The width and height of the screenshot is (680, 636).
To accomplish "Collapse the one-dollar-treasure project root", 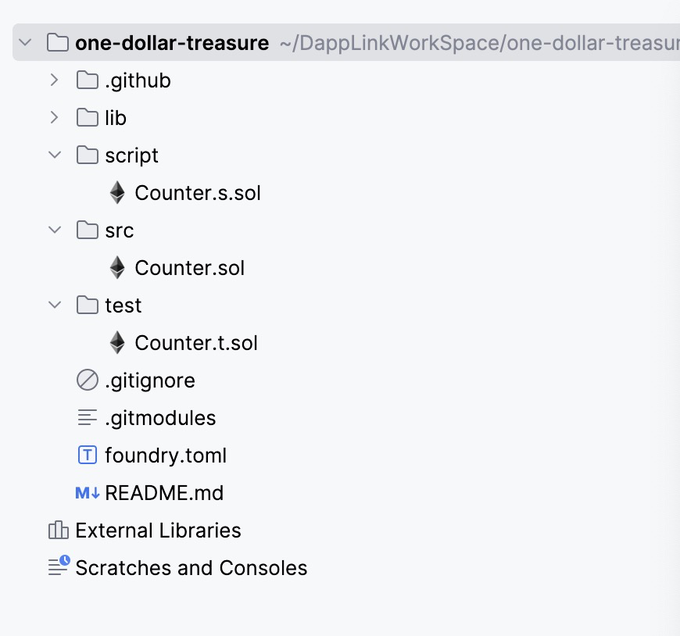I will point(25,42).
